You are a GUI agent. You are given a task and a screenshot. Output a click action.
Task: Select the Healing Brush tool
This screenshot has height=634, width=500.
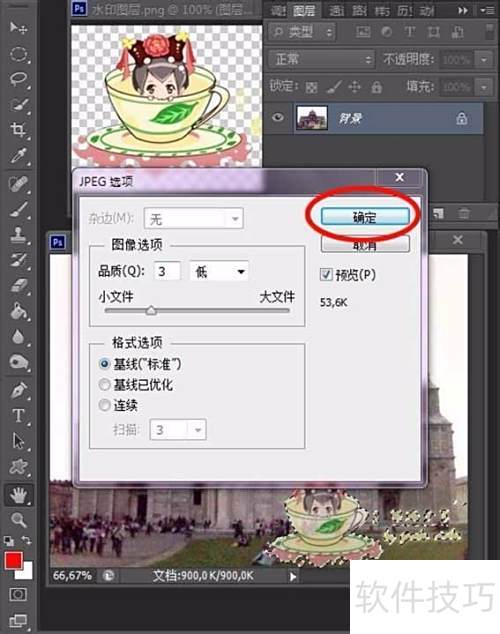tap(18, 184)
